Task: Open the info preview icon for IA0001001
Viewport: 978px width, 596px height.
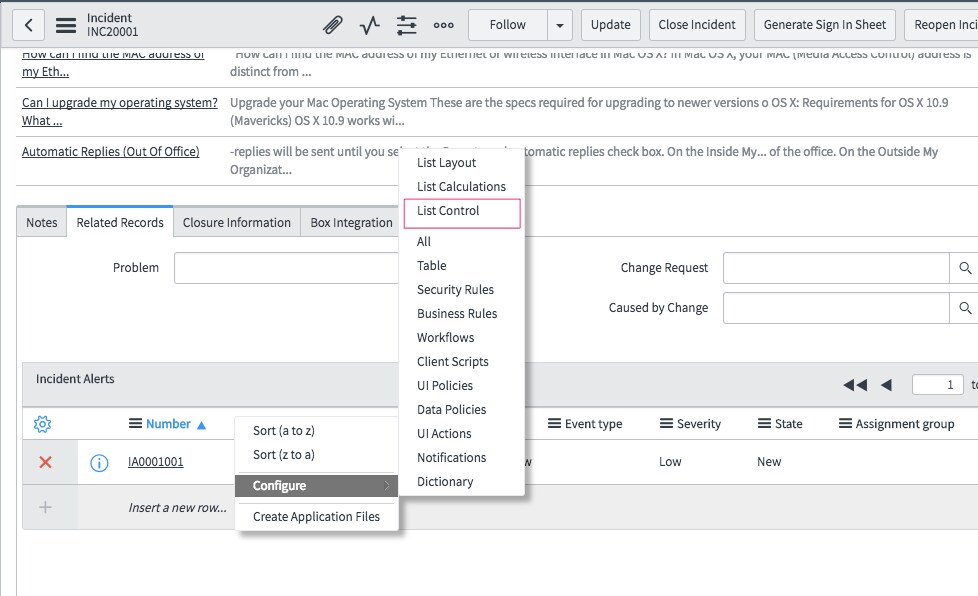Action: 99,462
